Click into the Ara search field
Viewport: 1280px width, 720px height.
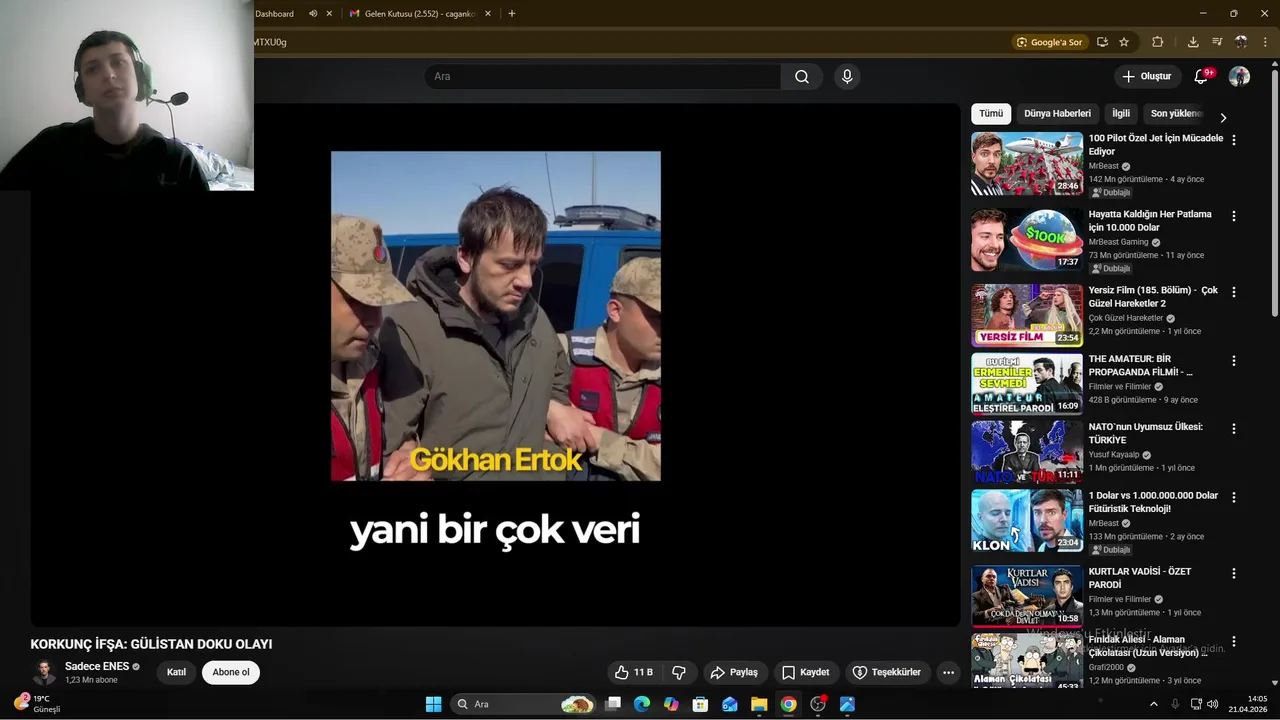point(603,77)
